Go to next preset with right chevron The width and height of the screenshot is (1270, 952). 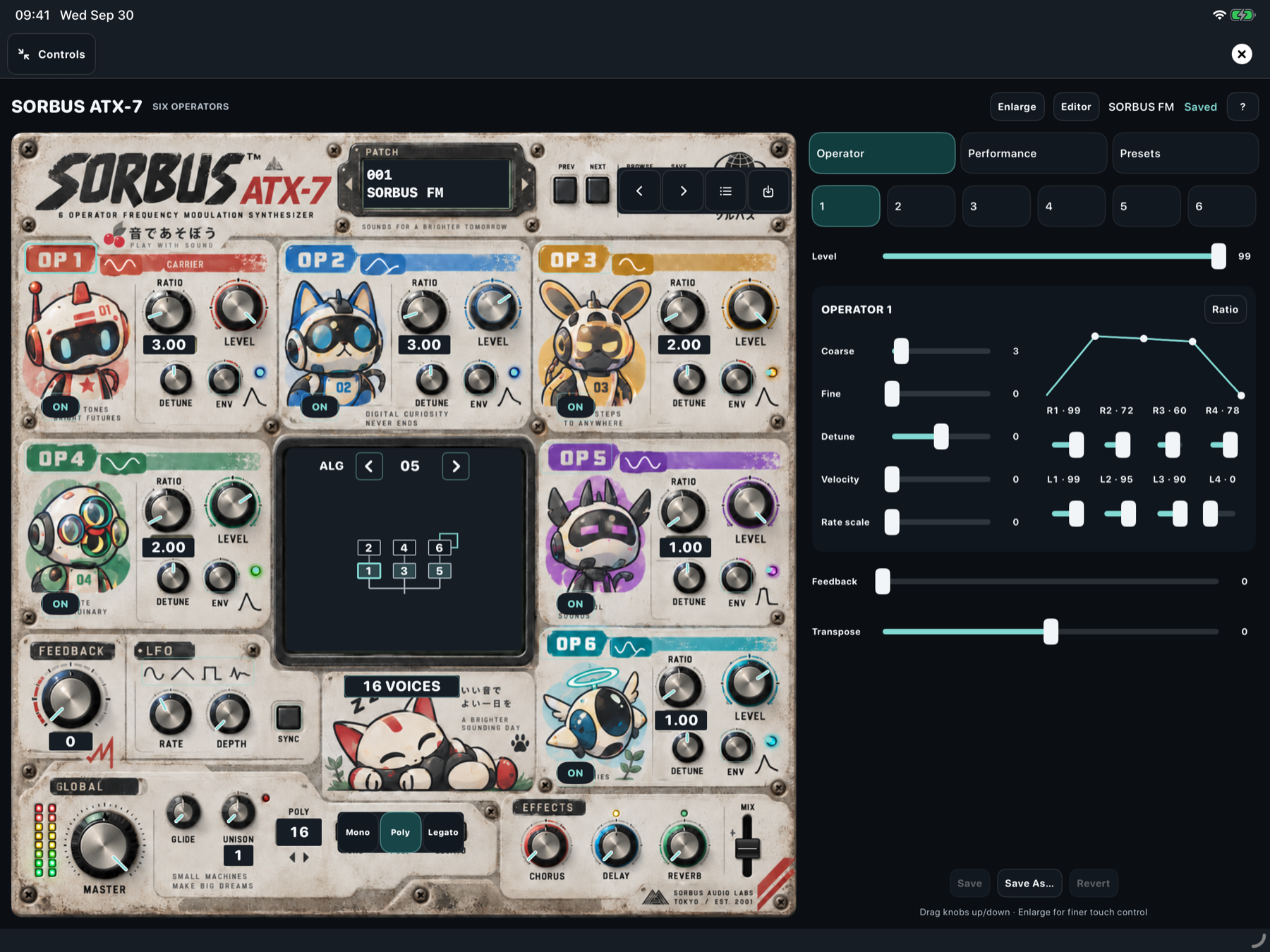(682, 191)
